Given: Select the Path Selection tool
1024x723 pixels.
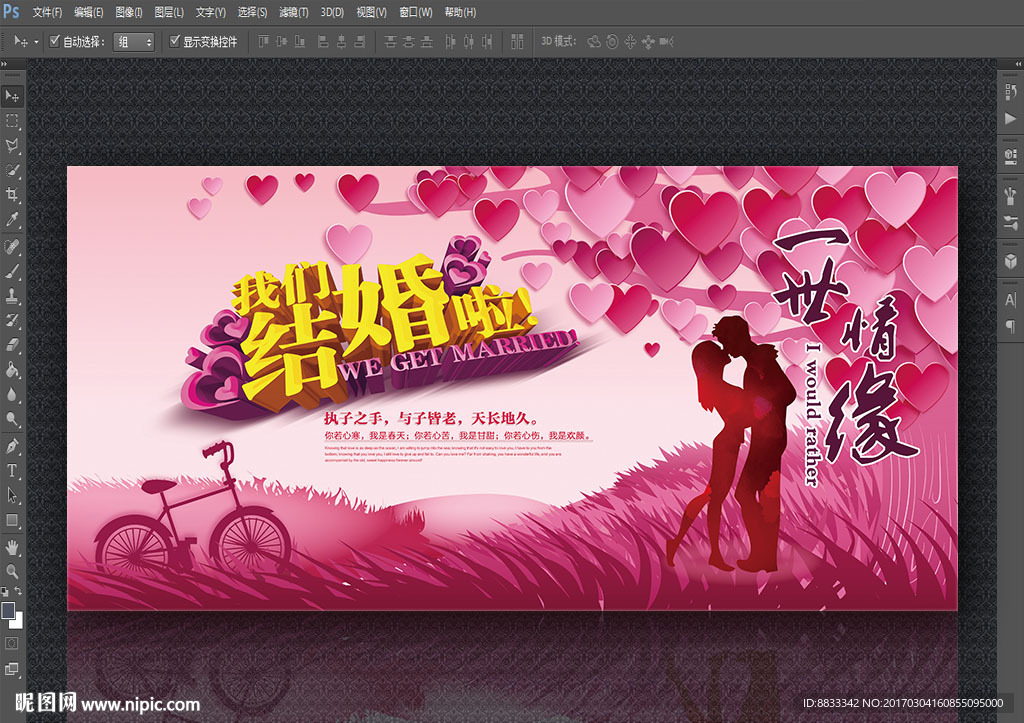Looking at the screenshot, I should coord(12,496).
